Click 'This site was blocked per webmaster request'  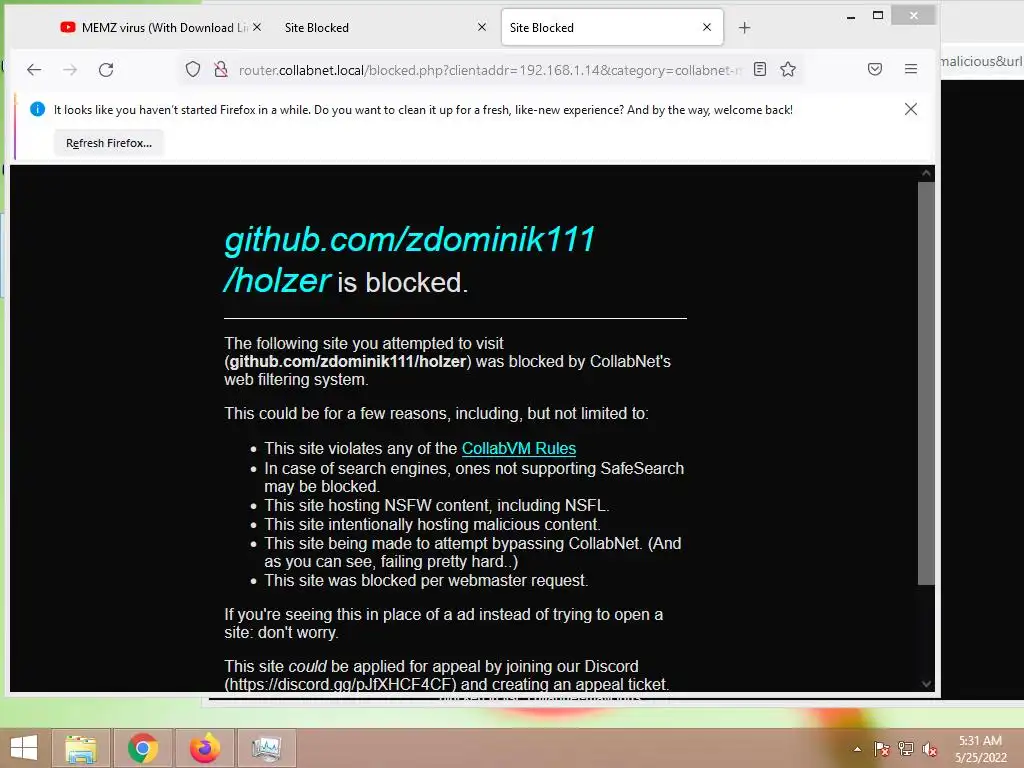point(426,581)
